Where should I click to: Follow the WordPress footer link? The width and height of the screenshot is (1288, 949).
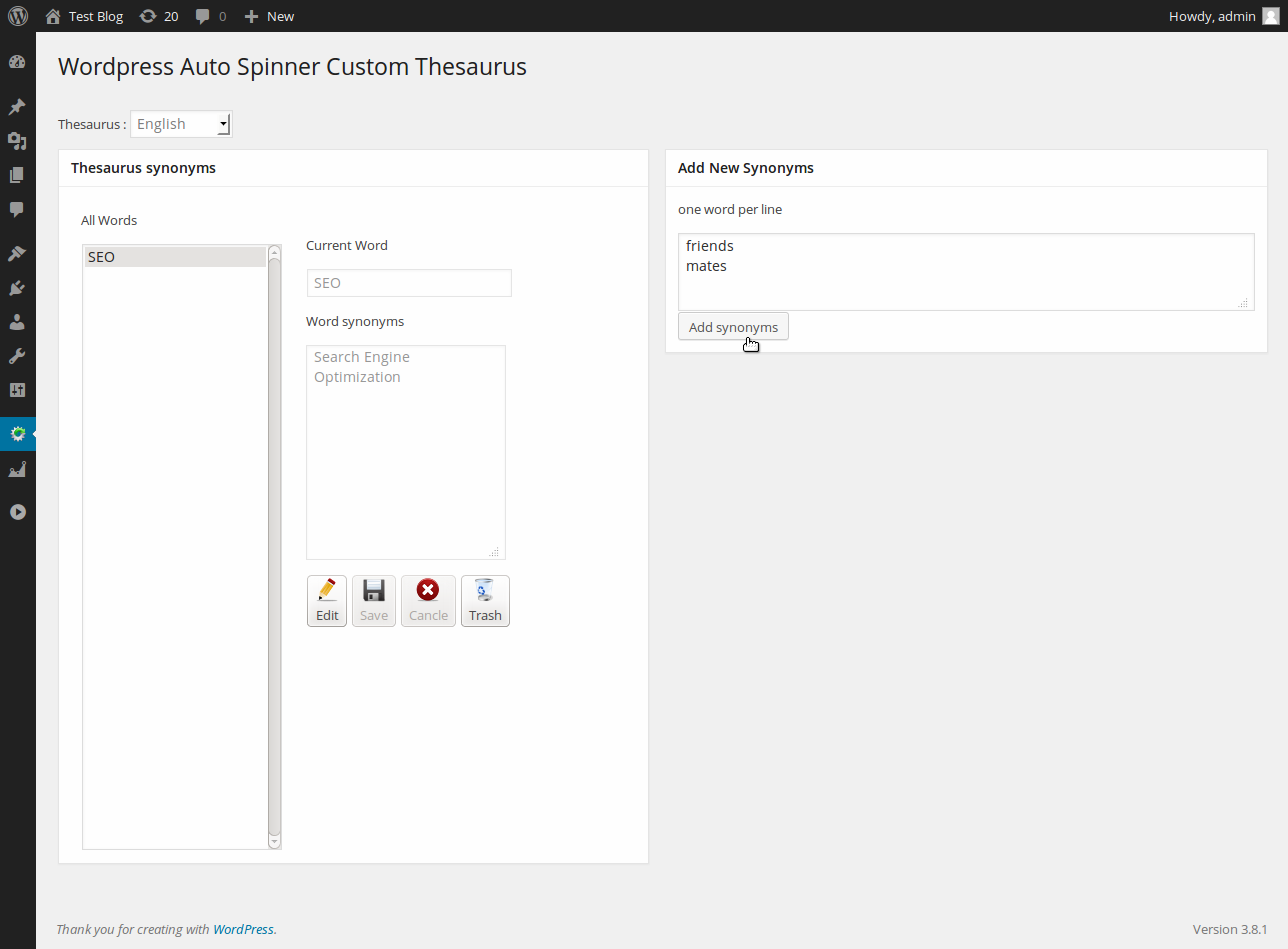click(x=243, y=929)
